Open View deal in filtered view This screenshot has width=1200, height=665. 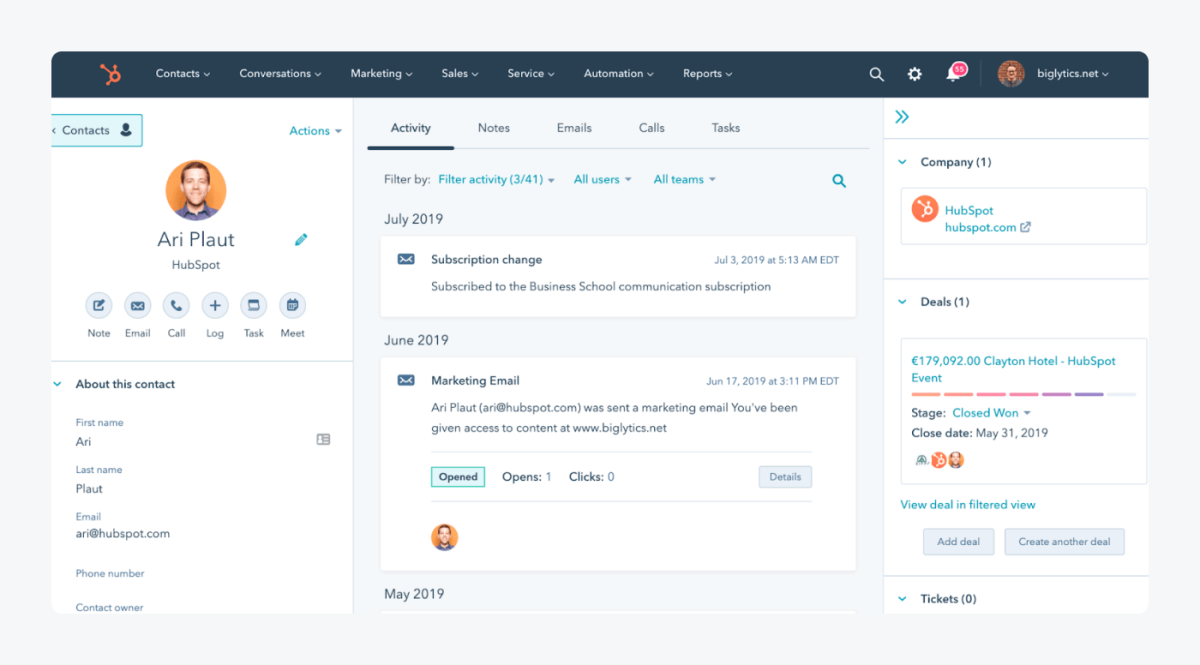(x=967, y=504)
